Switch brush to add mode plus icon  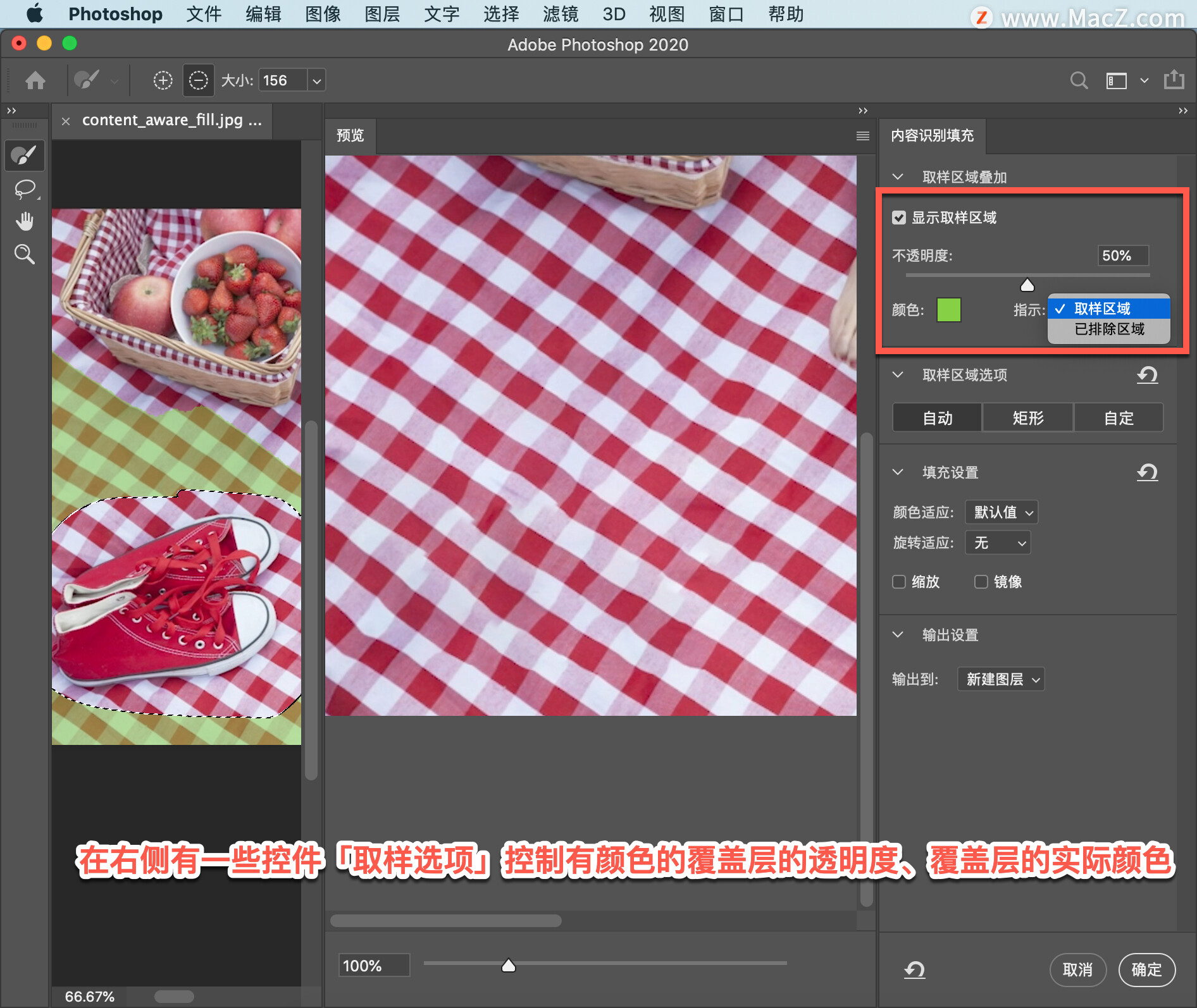(x=163, y=80)
